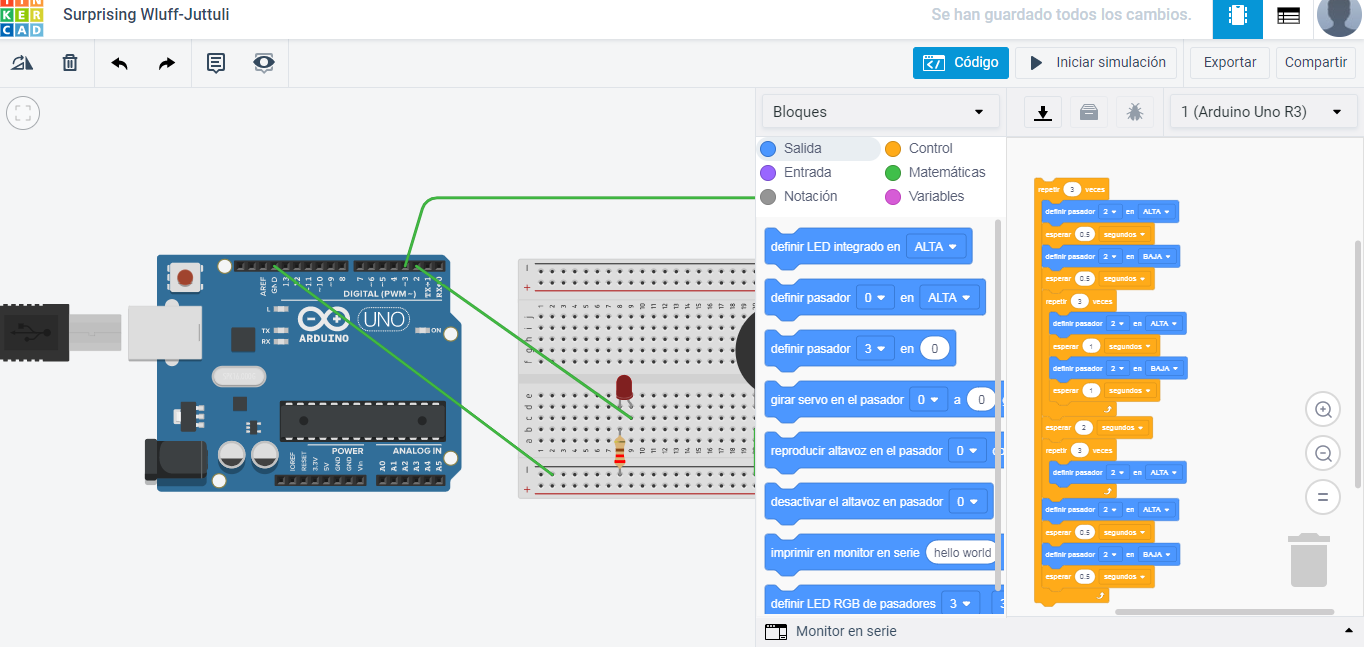Click the Código button
The height and width of the screenshot is (647, 1364).
click(960, 62)
